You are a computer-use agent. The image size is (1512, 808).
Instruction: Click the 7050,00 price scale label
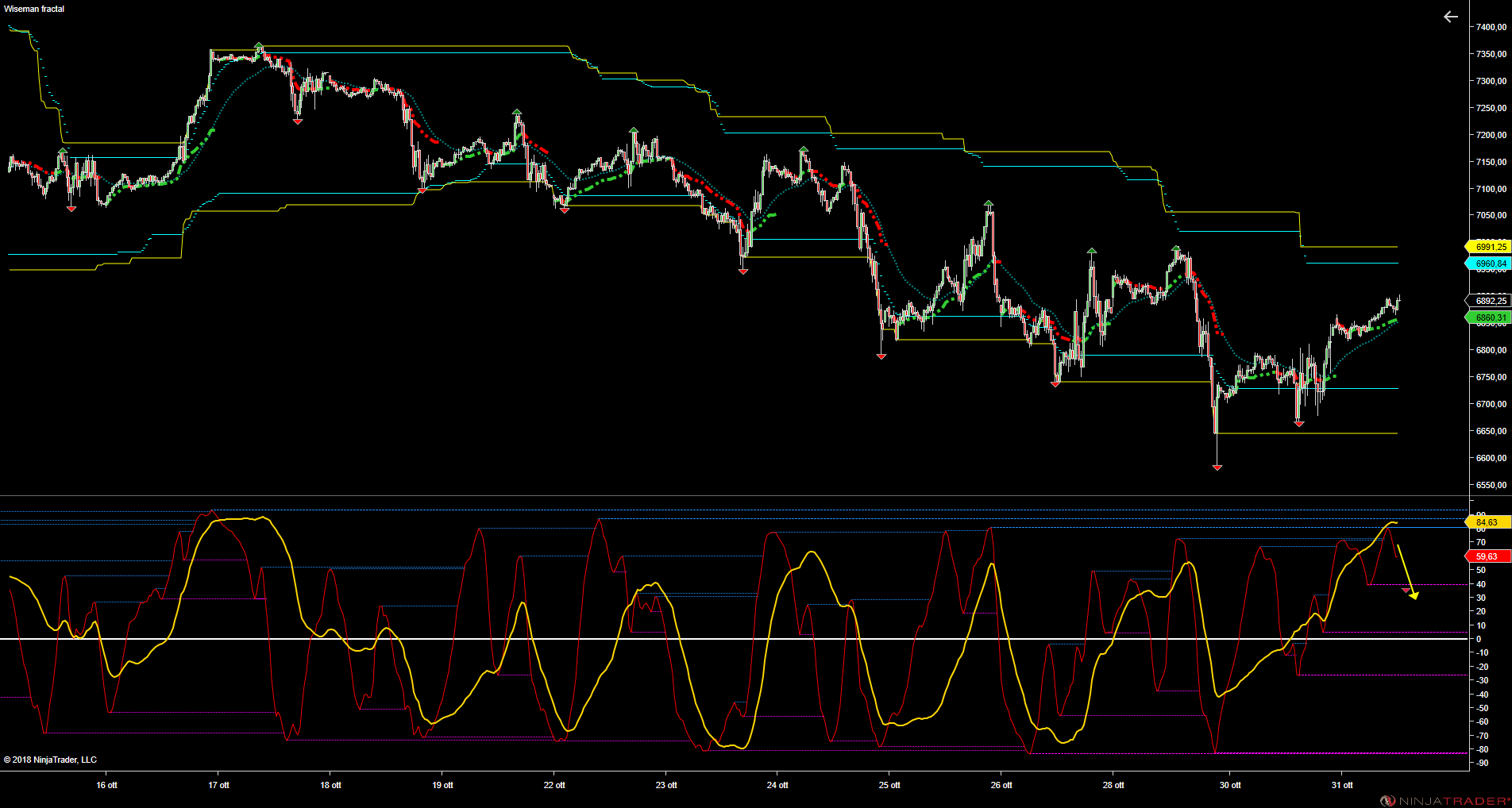click(1491, 215)
